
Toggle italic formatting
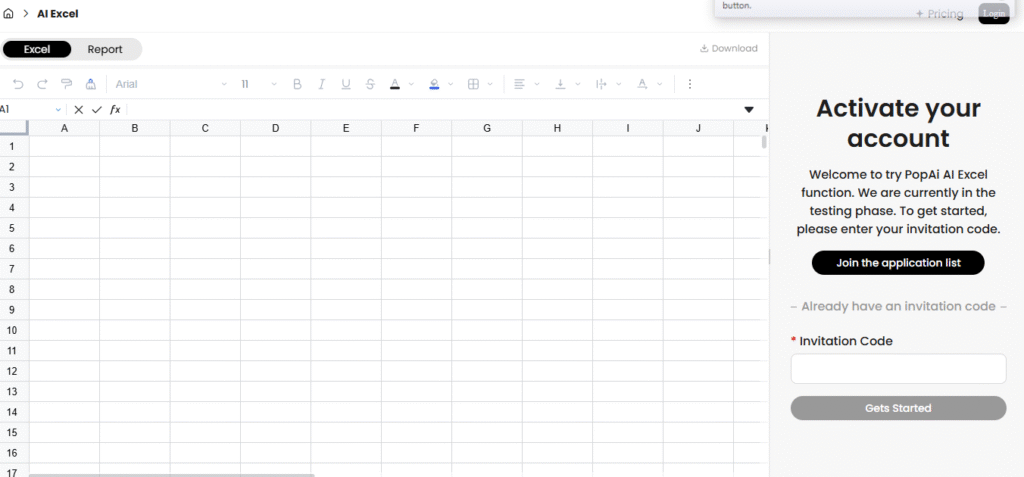(321, 84)
